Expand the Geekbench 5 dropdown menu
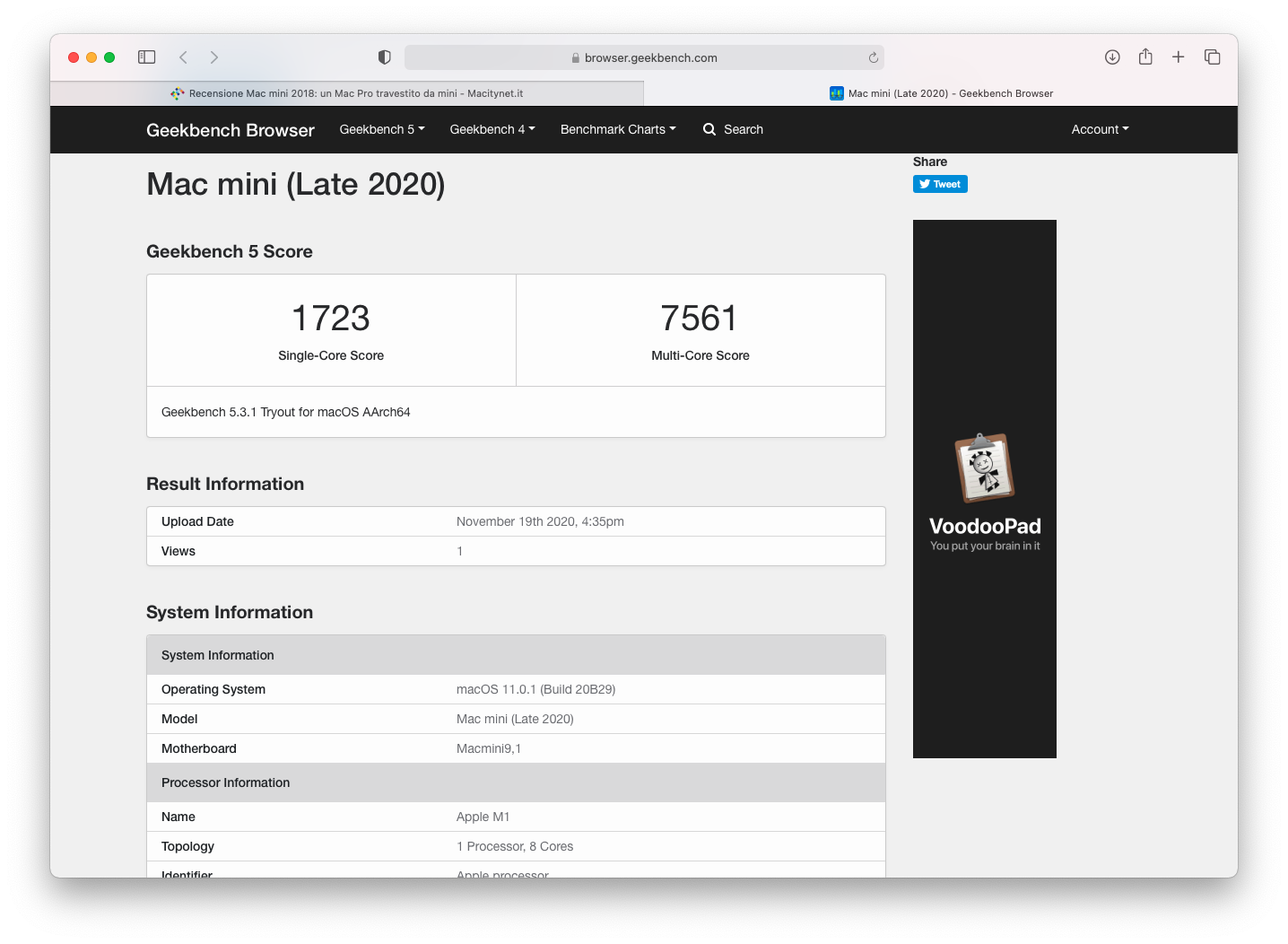This screenshot has height=944, width=1288. pos(382,129)
